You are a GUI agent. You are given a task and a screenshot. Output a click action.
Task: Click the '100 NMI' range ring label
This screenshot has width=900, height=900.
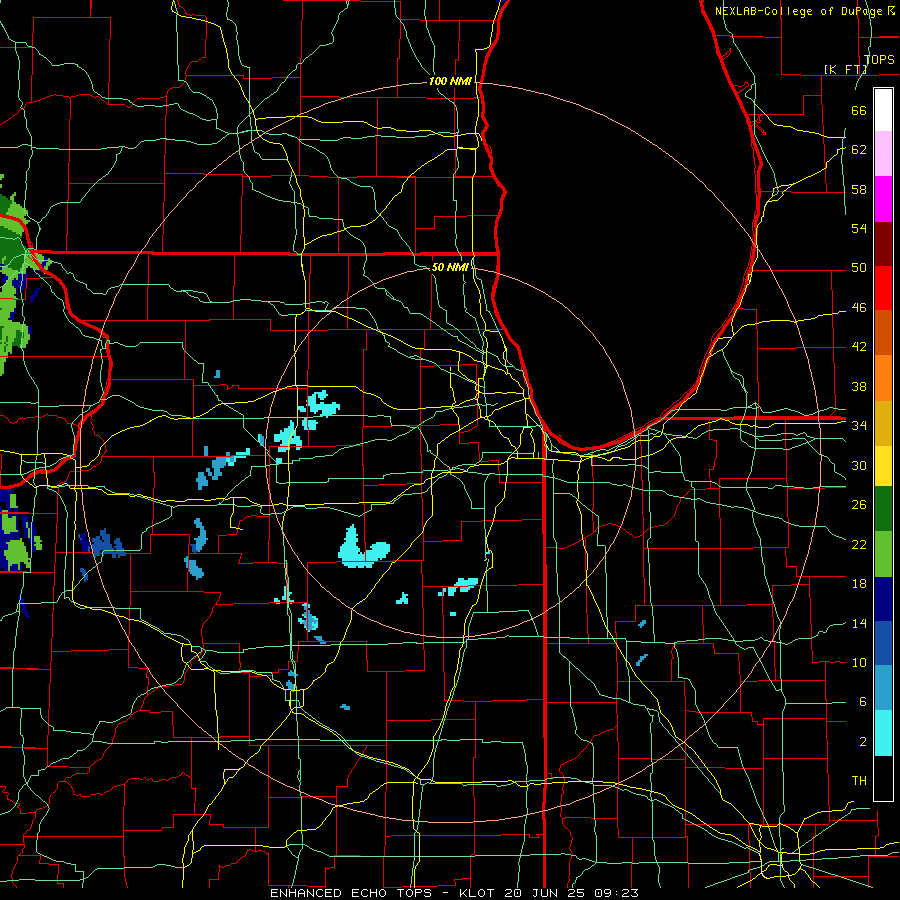click(450, 82)
